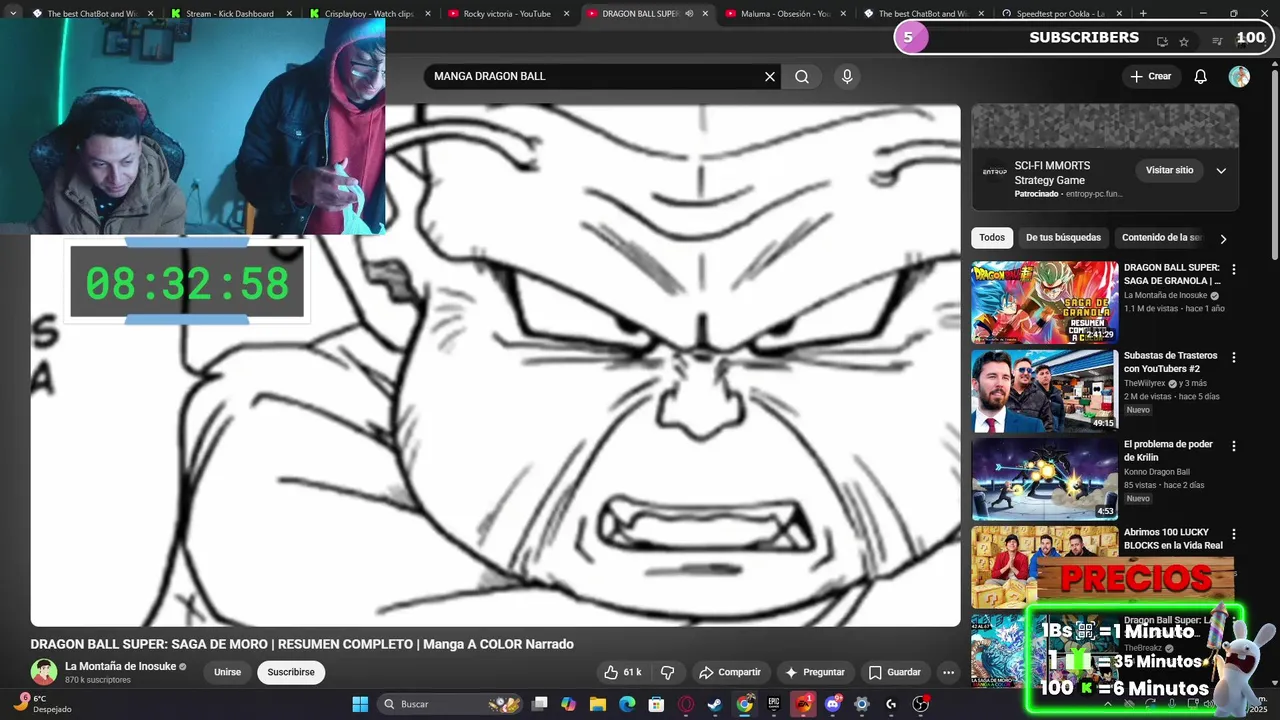Open the account avatar menu
This screenshot has width=1280, height=720.
click(1239, 77)
